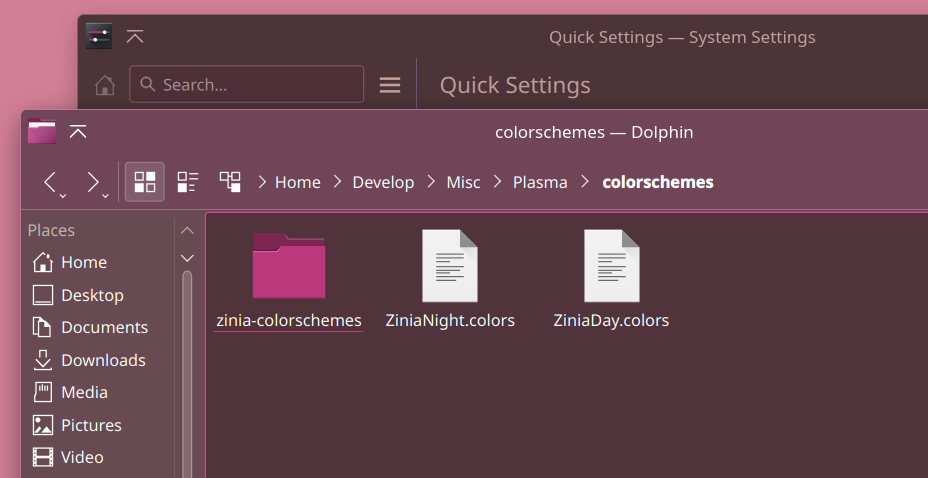Open the System Settings hamburger menu
Image resolution: width=928 pixels, height=478 pixels.
(x=389, y=85)
